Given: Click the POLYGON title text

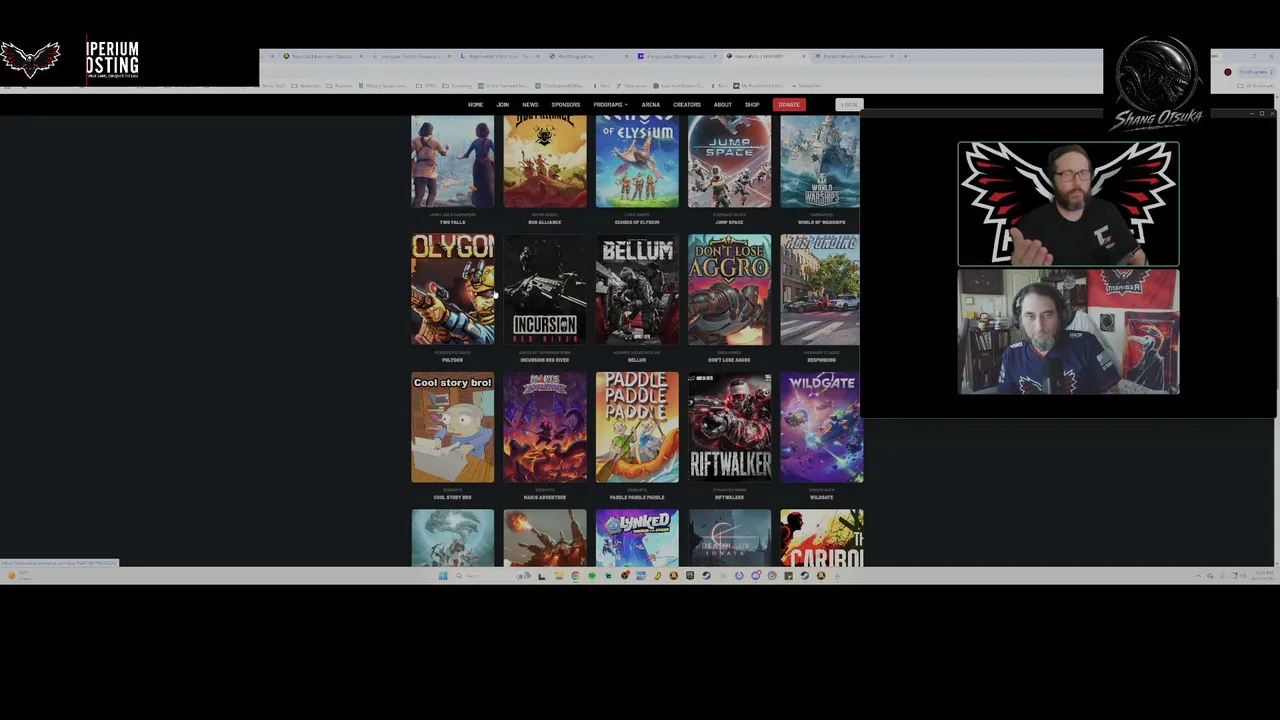Looking at the screenshot, I should [452, 360].
